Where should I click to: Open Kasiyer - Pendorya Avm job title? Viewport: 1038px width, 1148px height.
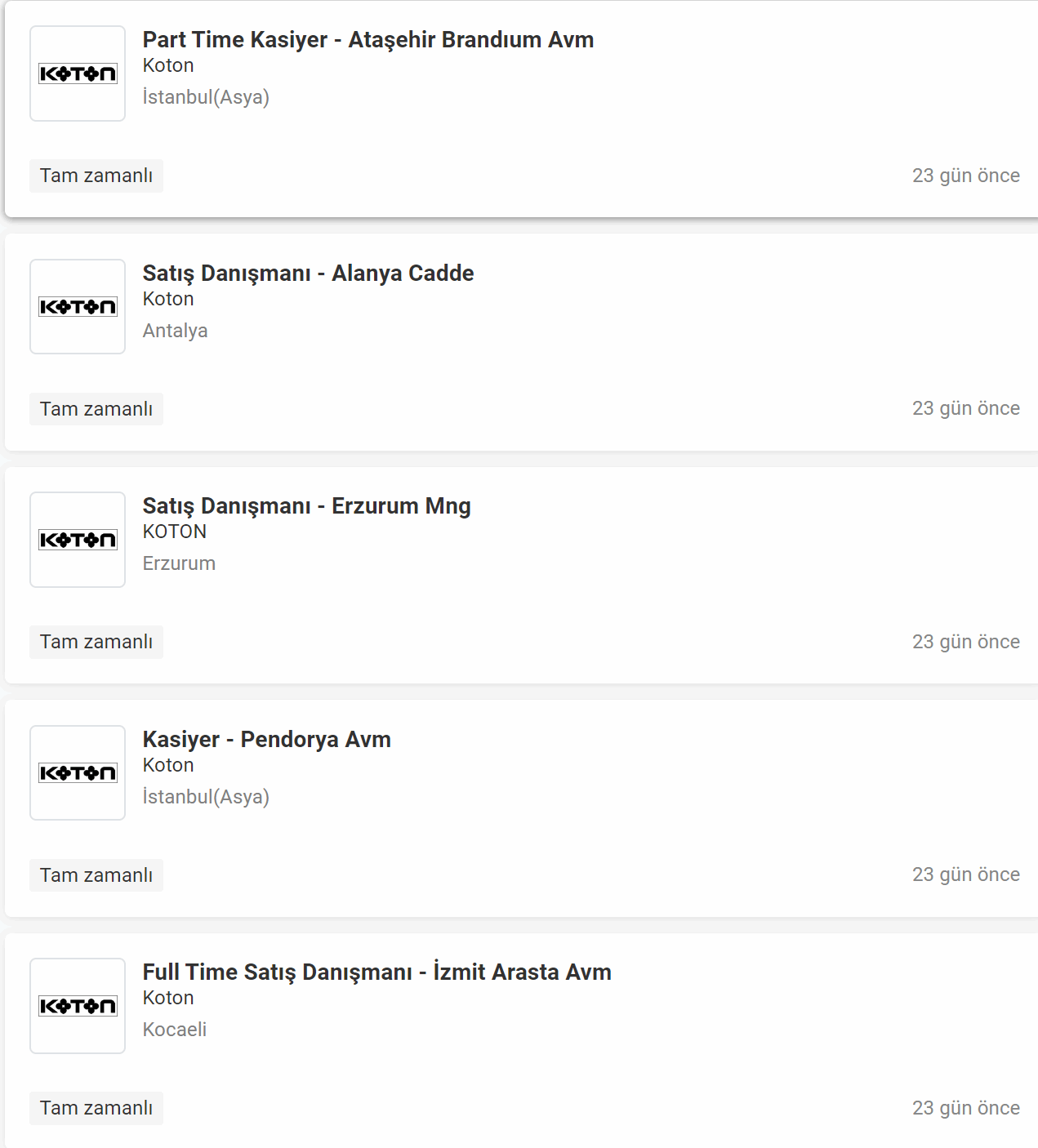click(266, 740)
